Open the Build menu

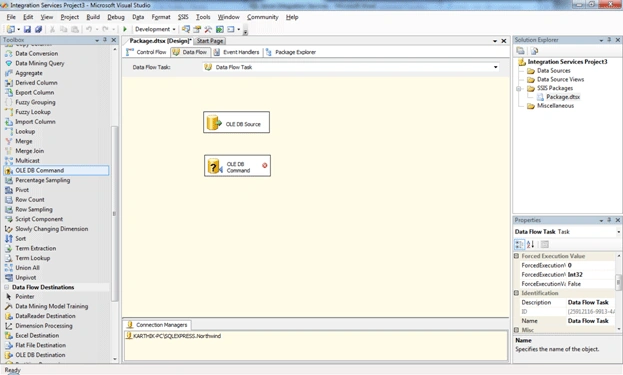[93, 17]
